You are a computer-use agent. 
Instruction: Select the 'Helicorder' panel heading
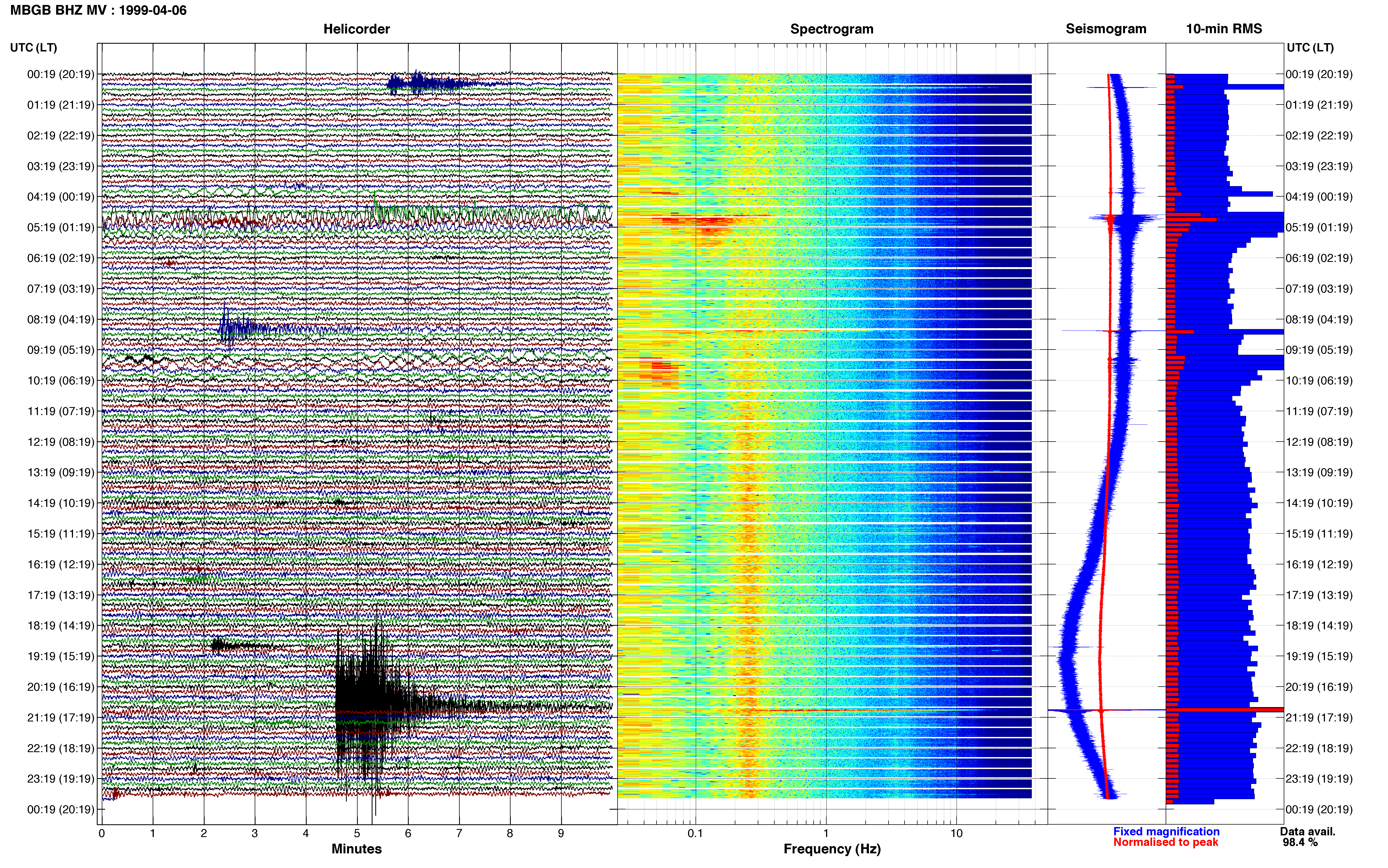(x=356, y=29)
